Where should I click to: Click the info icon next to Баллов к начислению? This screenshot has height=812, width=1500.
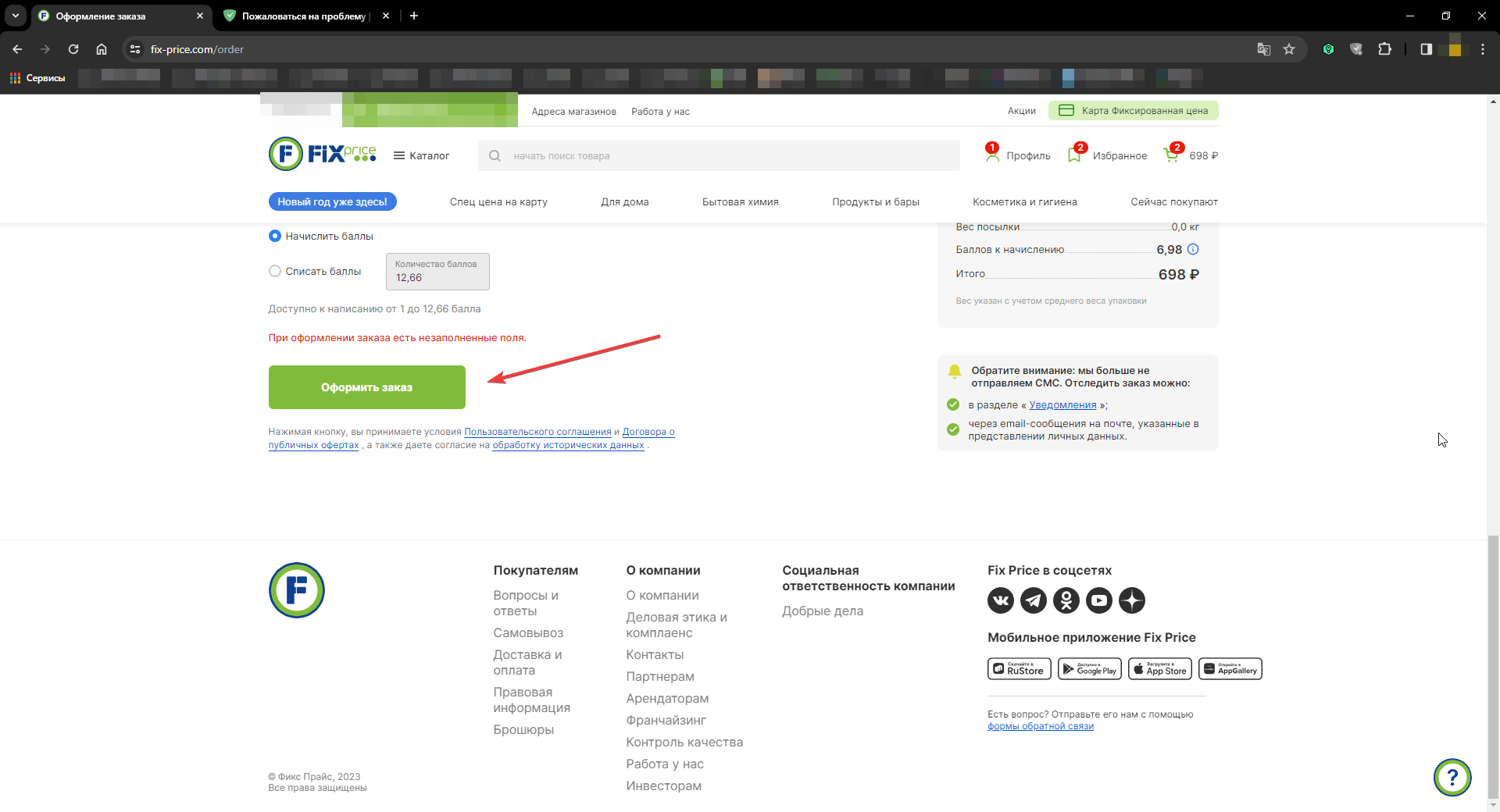tap(1193, 249)
